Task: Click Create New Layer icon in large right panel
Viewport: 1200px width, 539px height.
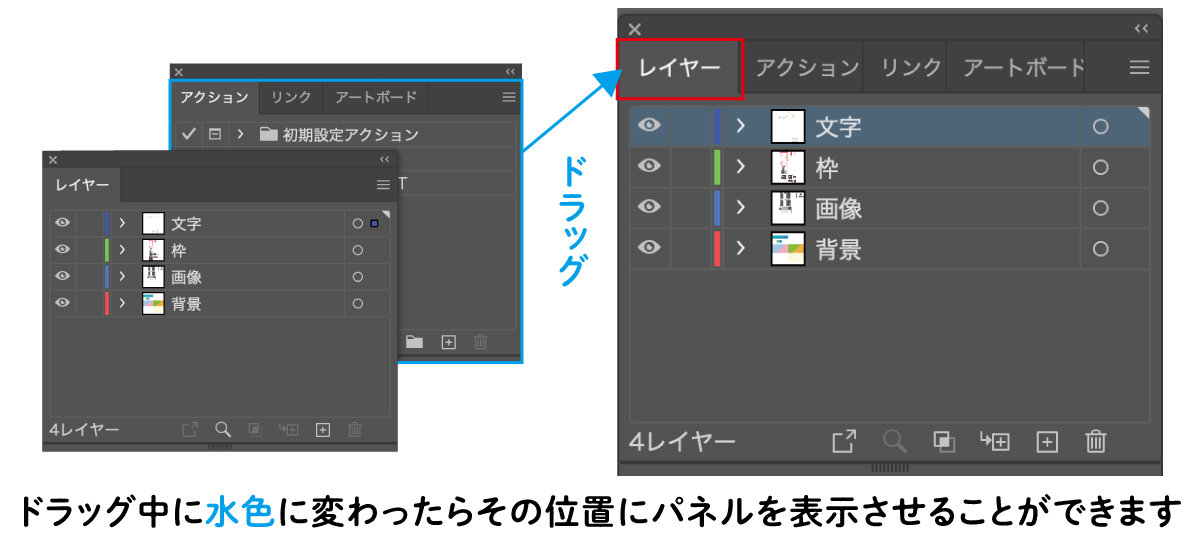Action: coord(1046,441)
